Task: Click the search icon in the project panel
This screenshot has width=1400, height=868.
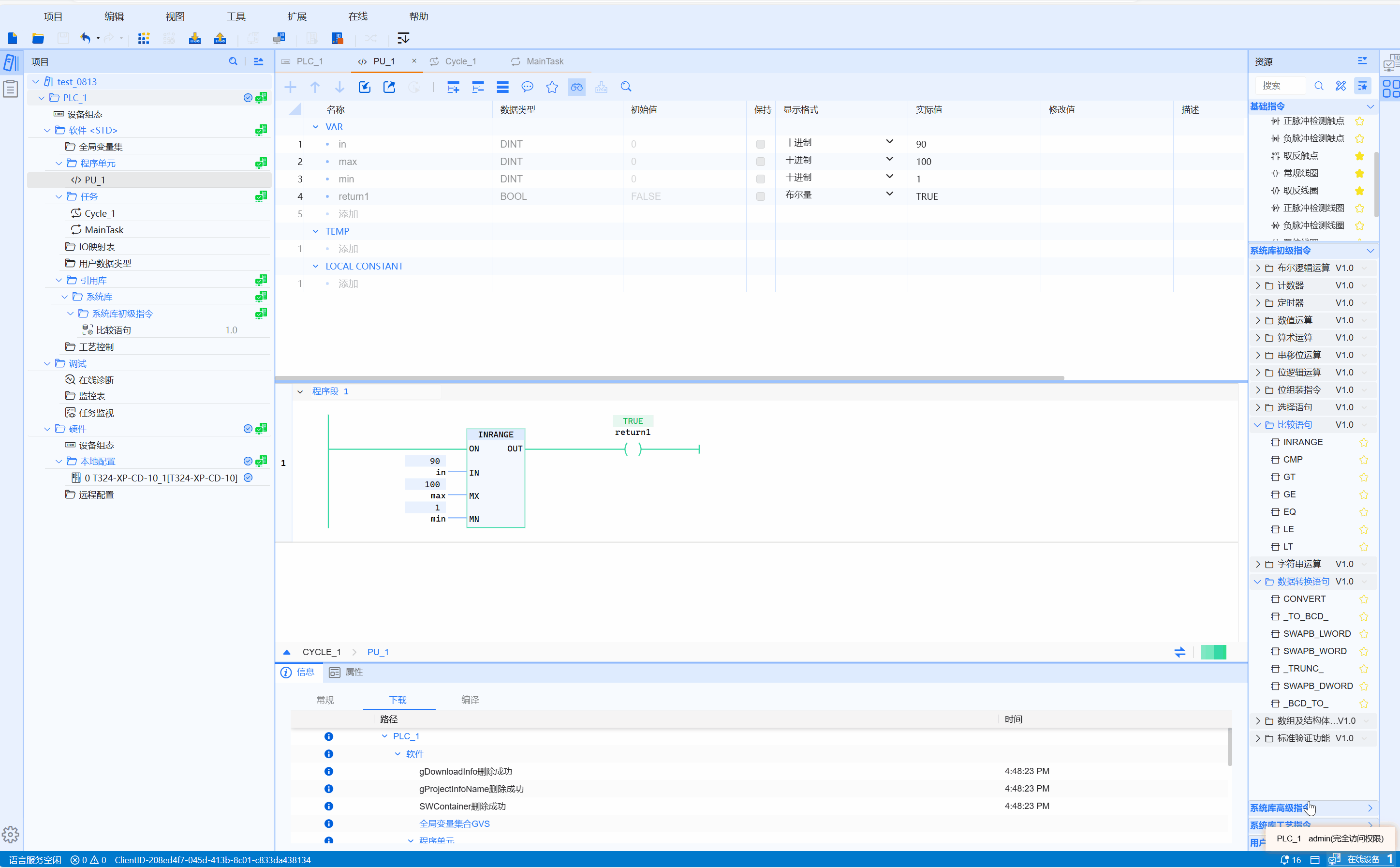Action: click(233, 61)
